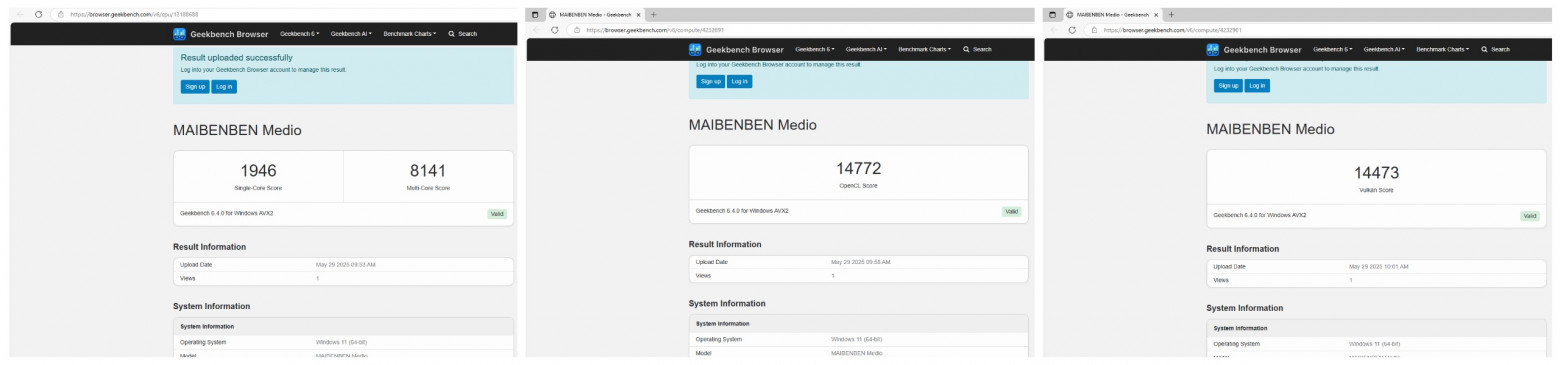This screenshot has height=365, width=1560.
Task: Click the Valid badge in Vulkan result window
Action: coord(1529,215)
